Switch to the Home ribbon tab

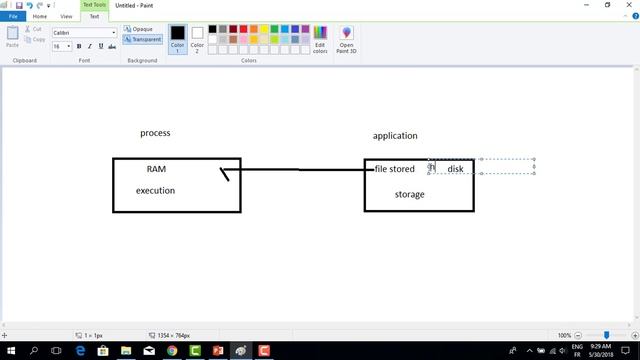[x=40, y=16]
